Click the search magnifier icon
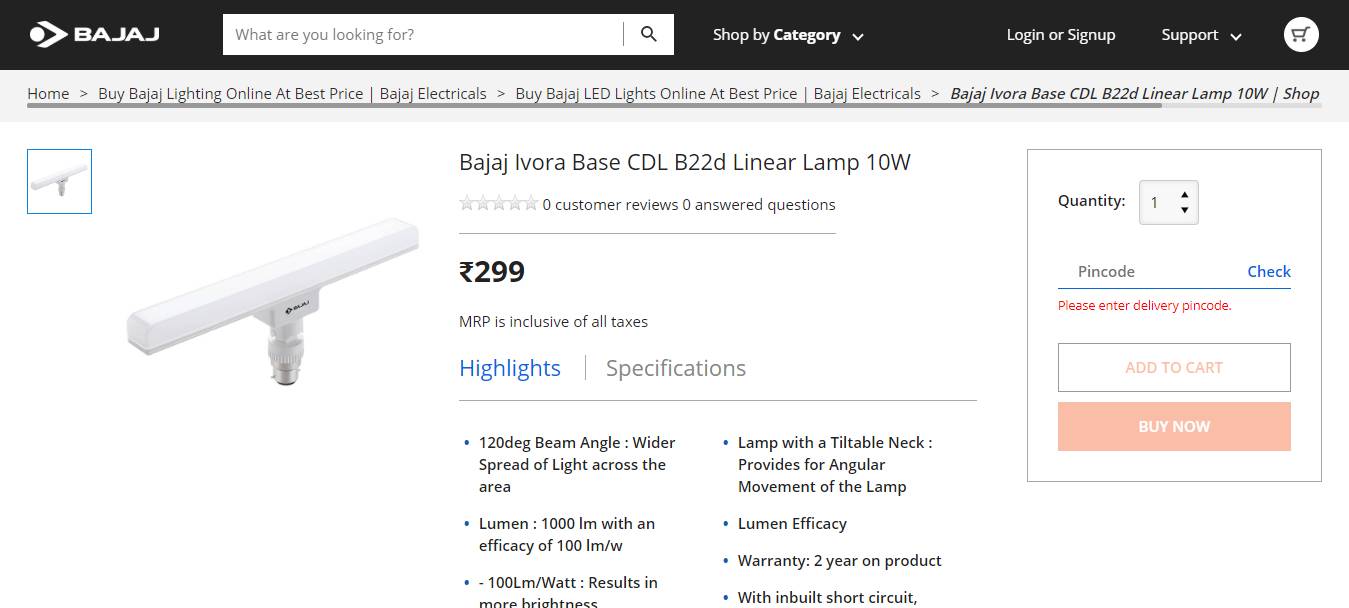This screenshot has height=608, width=1349. (649, 35)
